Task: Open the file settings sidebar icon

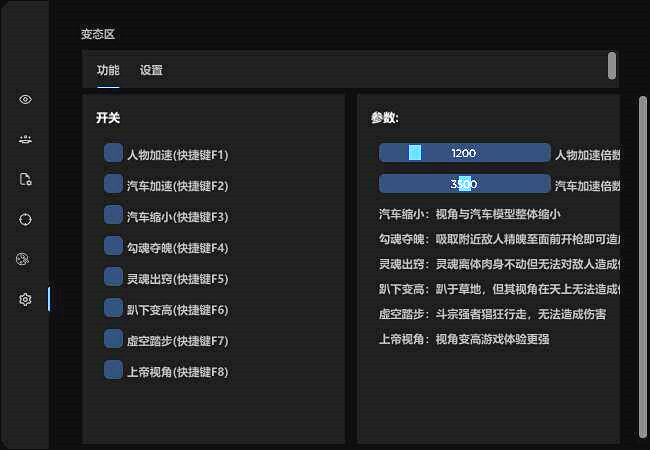Action: pos(25,179)
